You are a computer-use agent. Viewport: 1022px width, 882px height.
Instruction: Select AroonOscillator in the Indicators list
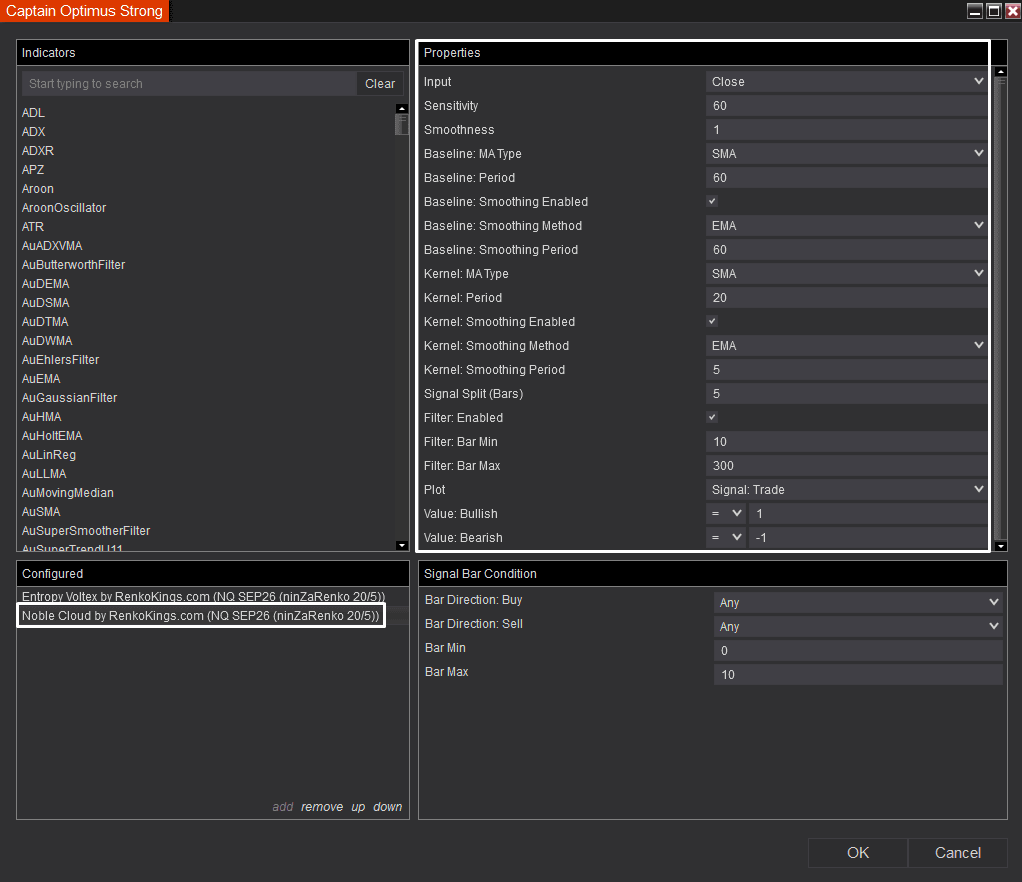pyautogui.click(x=64, y=207)
